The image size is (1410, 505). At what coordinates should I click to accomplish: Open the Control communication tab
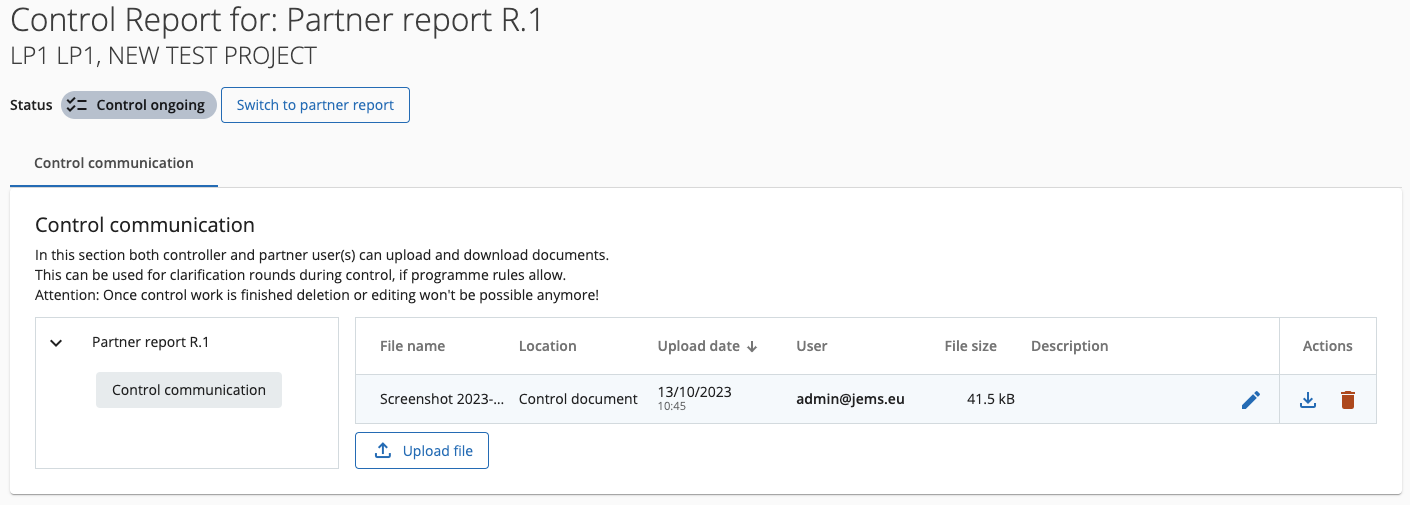pyautogui.click(x=114, y=163)
